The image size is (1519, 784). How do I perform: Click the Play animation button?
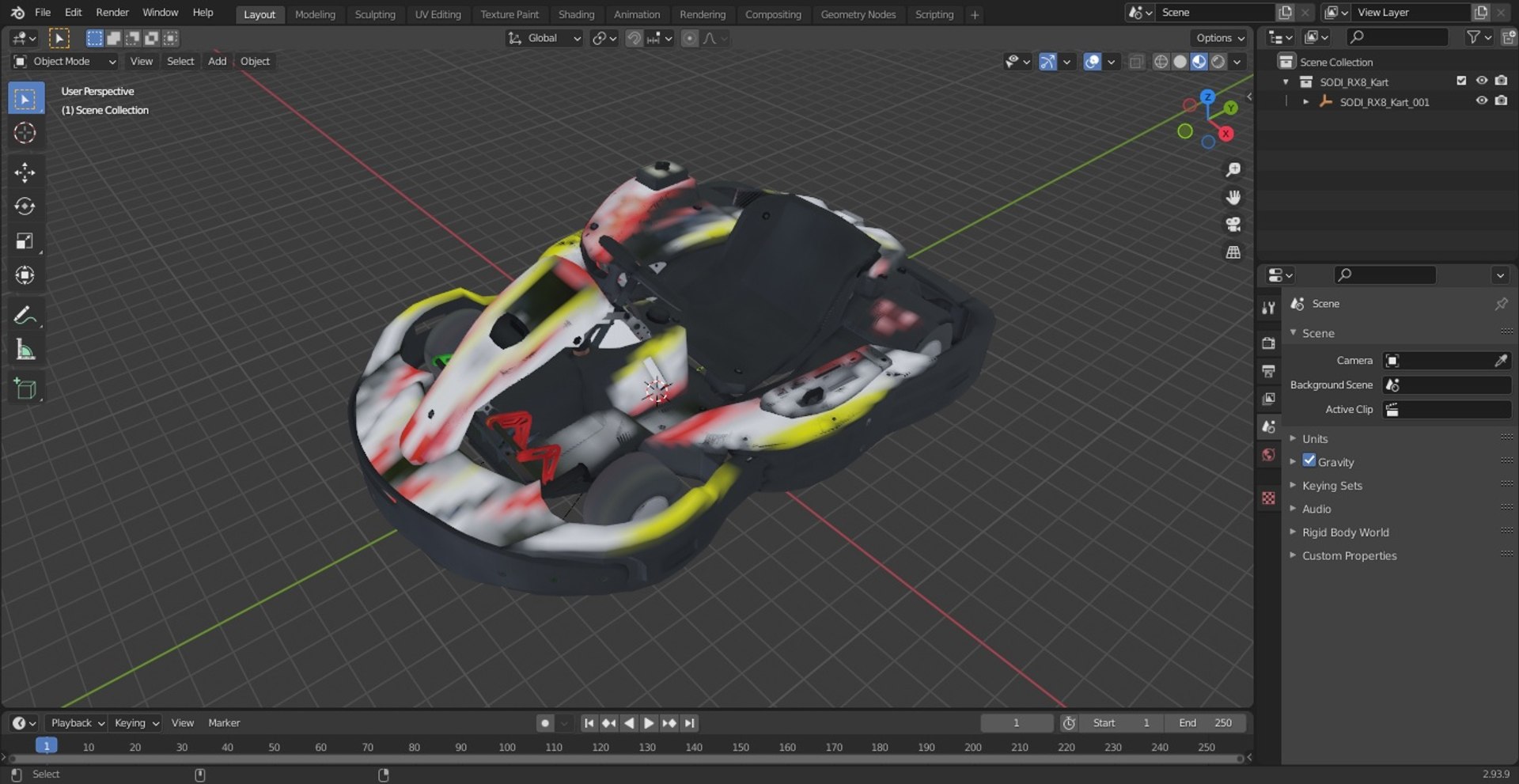649,723
